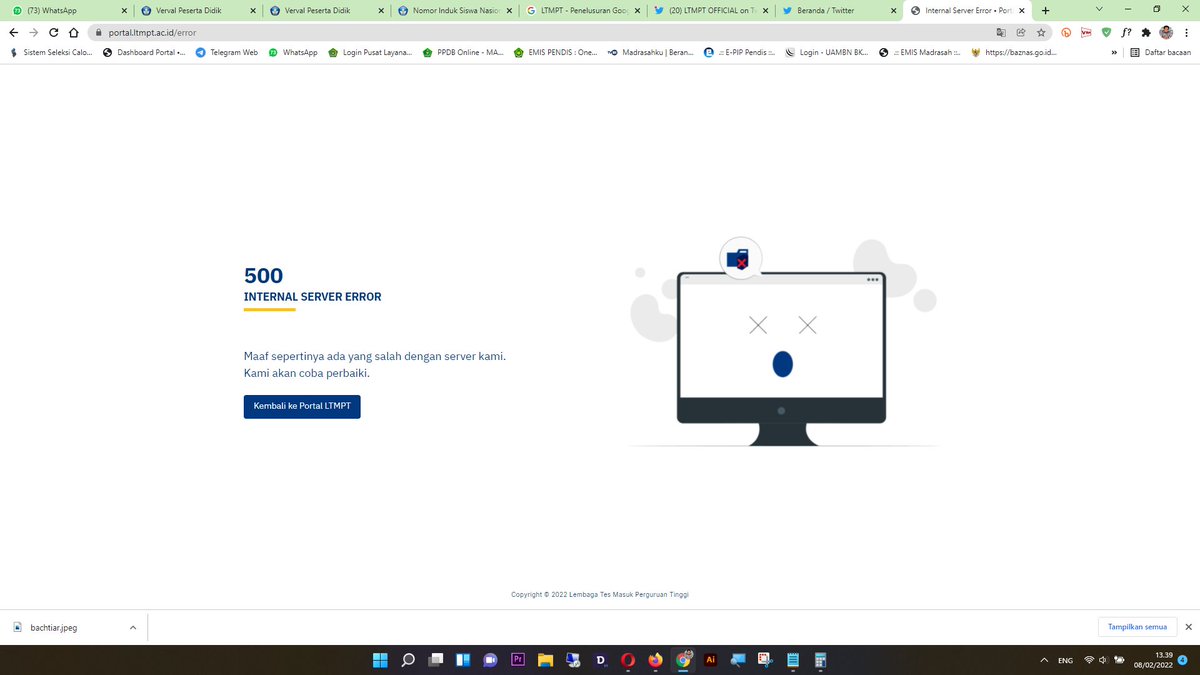Show more bookmarks with the double chevron
This screenshot has height=675, width=1200.
coord(1114,52)
